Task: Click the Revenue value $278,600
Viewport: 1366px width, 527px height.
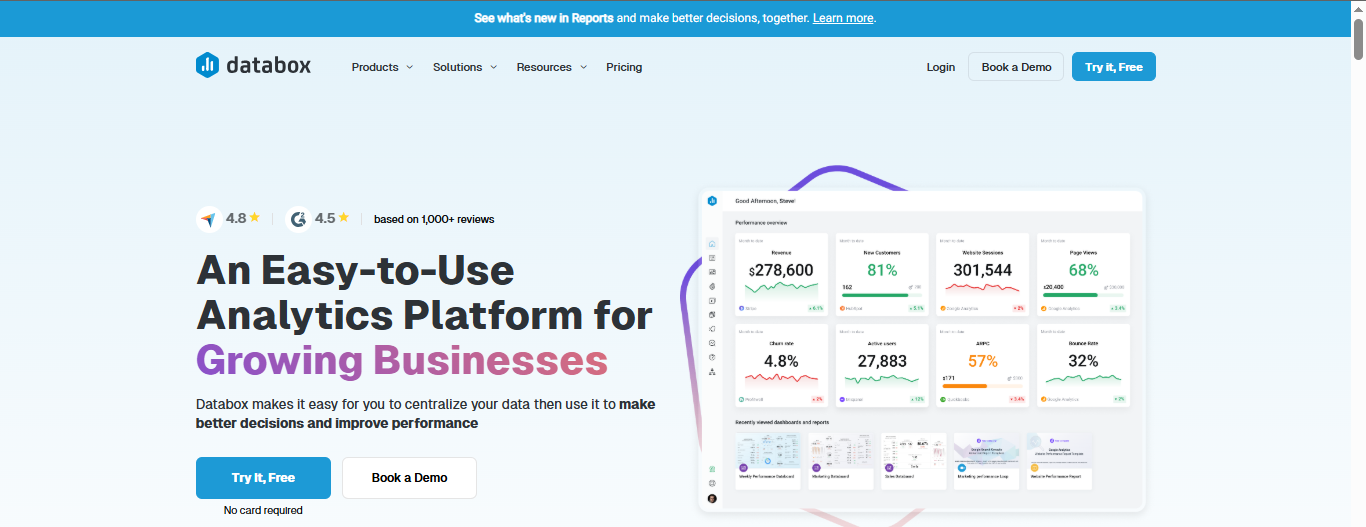Action: click(781, 270)
